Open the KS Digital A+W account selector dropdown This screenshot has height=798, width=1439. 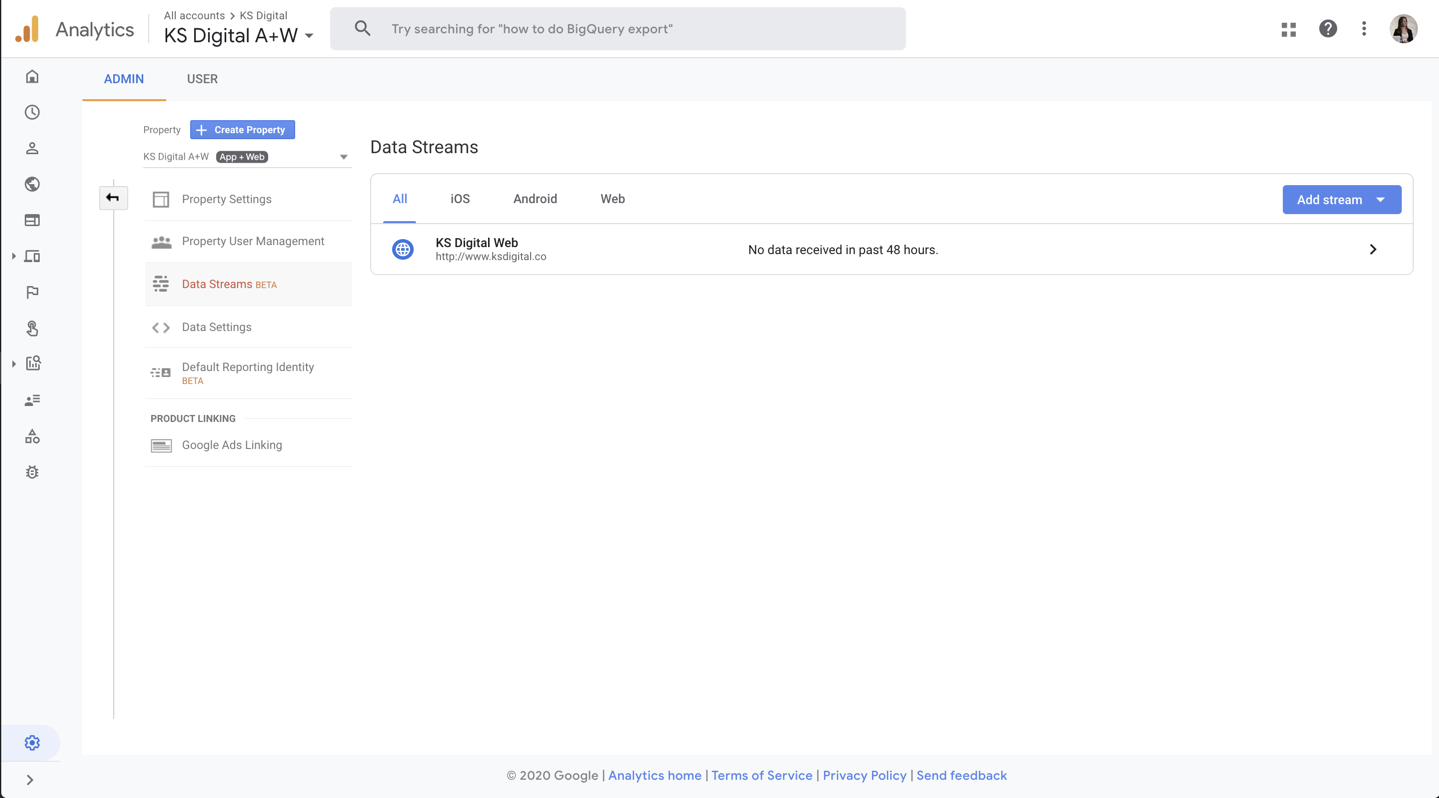click(x=239, y=36)
